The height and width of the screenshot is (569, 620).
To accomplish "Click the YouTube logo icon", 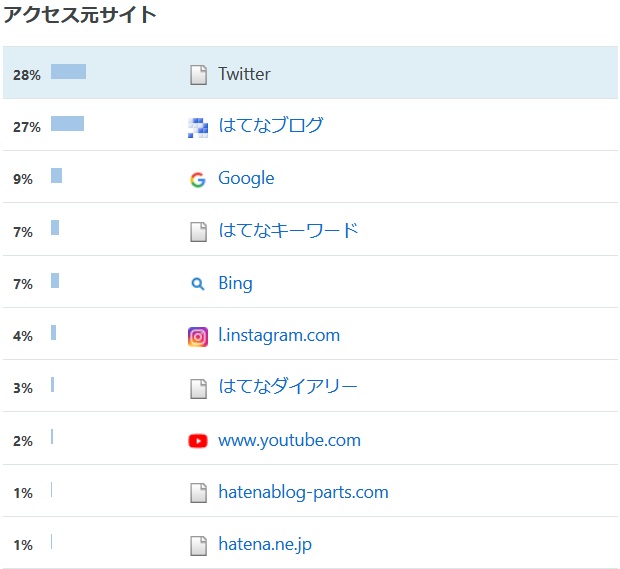I will (198, 441).
